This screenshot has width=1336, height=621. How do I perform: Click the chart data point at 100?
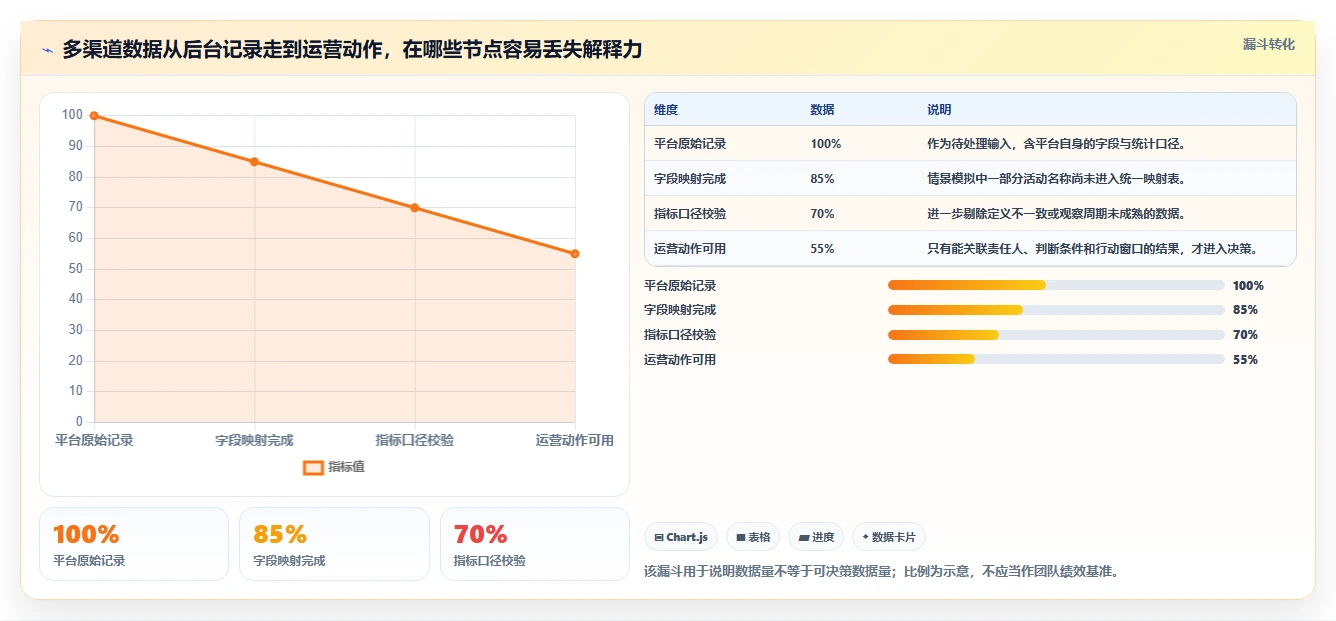(x=94, y=116)
